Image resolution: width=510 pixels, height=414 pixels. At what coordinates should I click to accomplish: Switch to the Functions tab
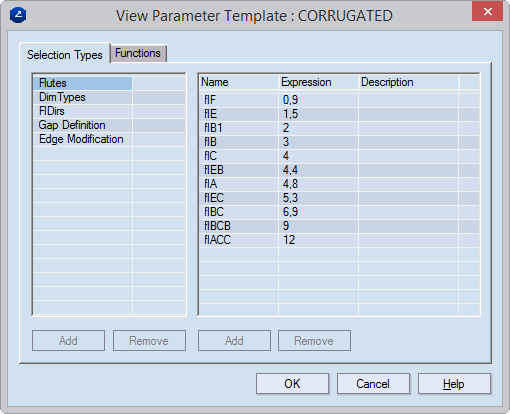138,53
